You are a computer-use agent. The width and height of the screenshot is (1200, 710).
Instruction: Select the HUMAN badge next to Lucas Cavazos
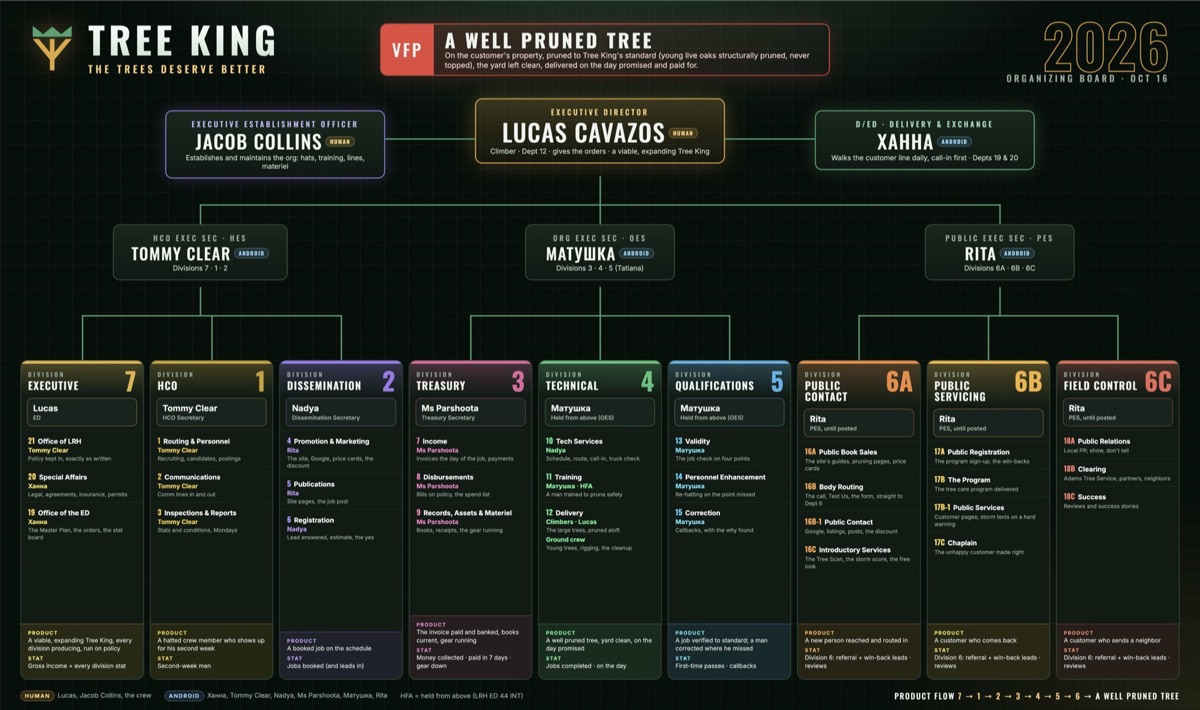click(684, 133)
